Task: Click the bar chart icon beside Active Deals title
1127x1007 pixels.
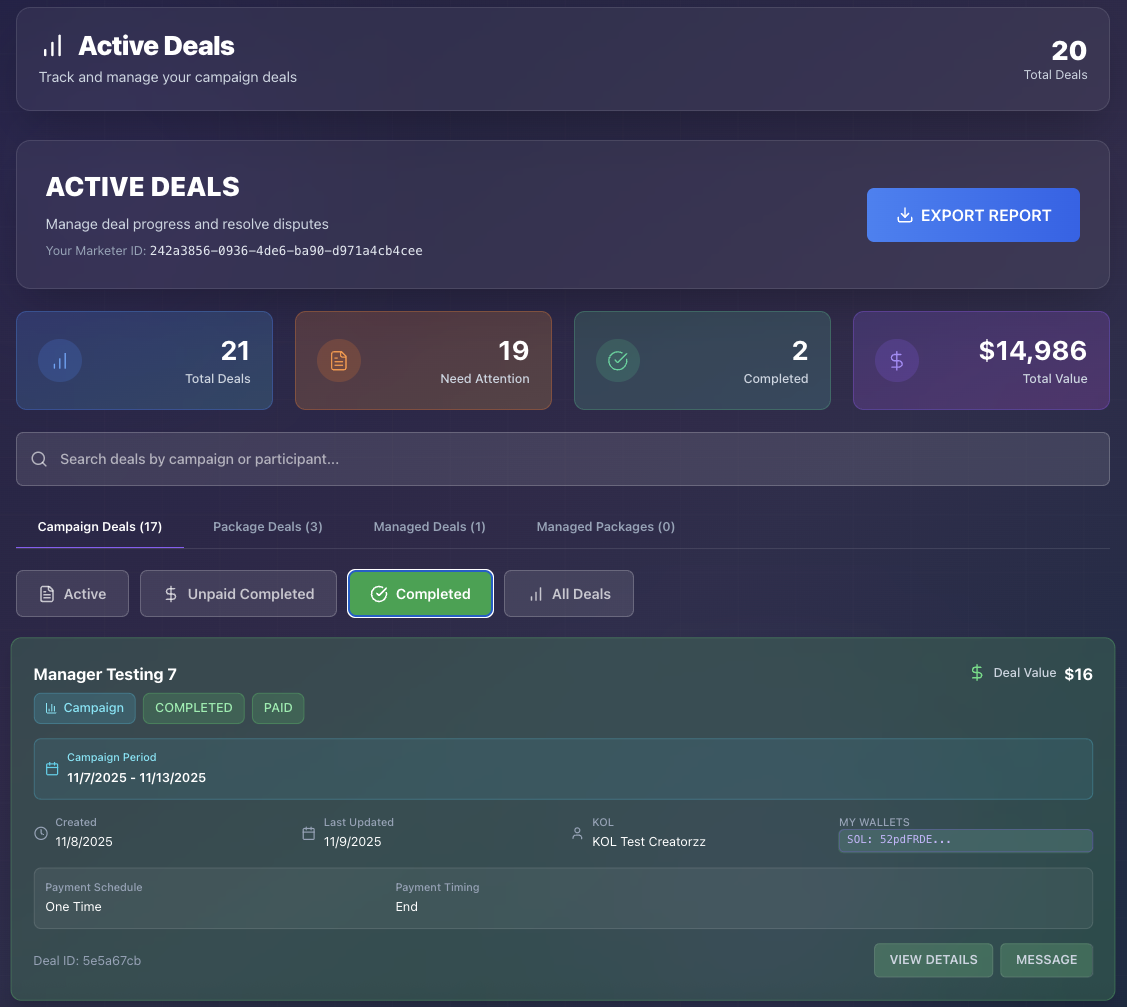Action: coord(53,44)
